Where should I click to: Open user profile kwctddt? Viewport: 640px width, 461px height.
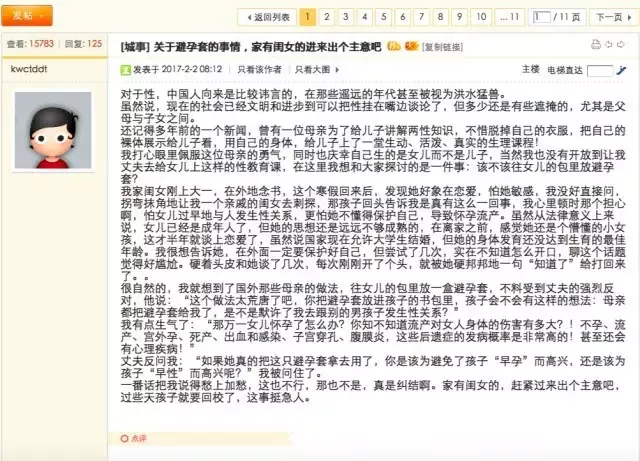(x=29, y=70)
